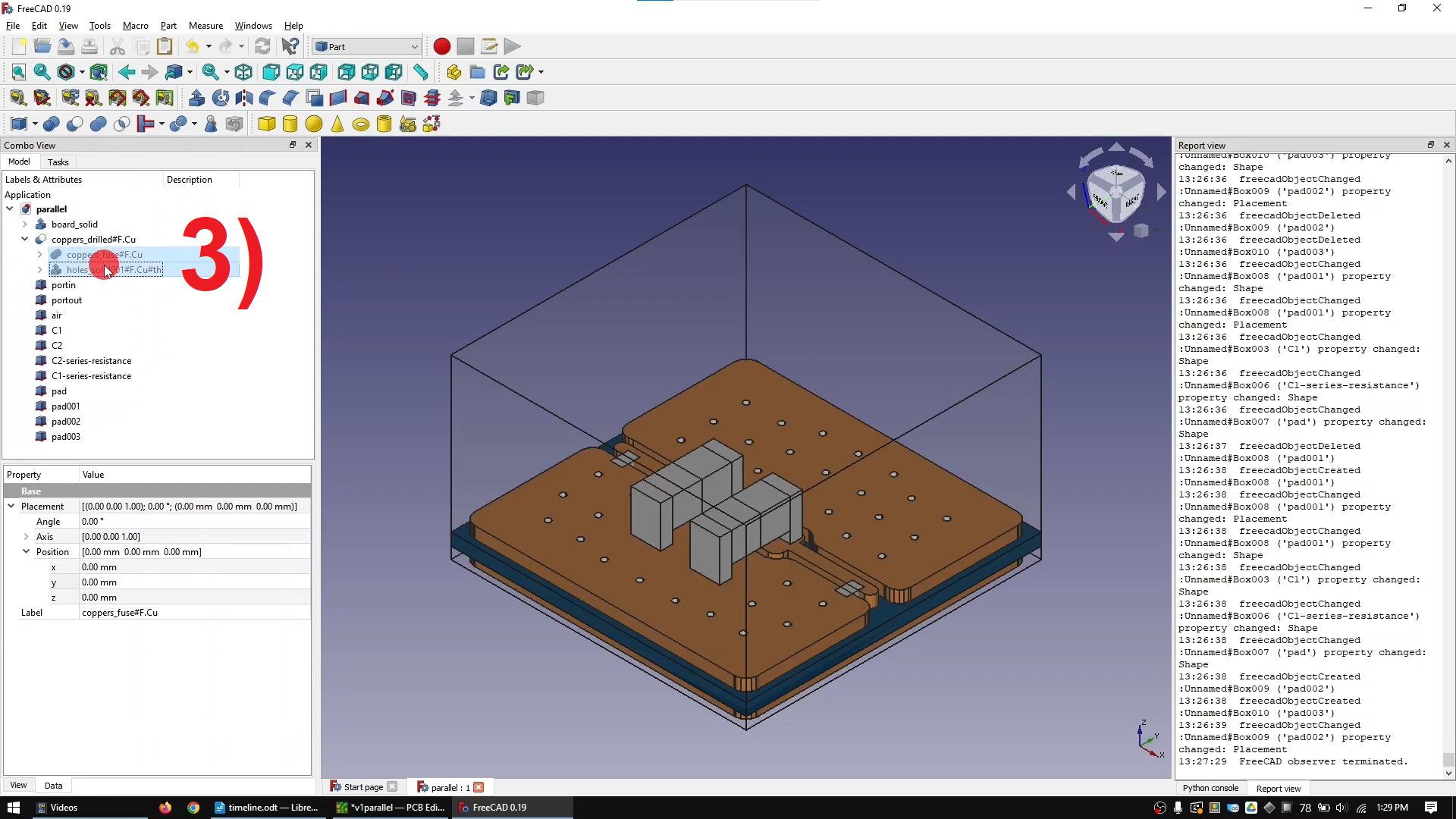Collapse the parallel document node
This screenshot has width=1456, height=819.
pos(9,209)
